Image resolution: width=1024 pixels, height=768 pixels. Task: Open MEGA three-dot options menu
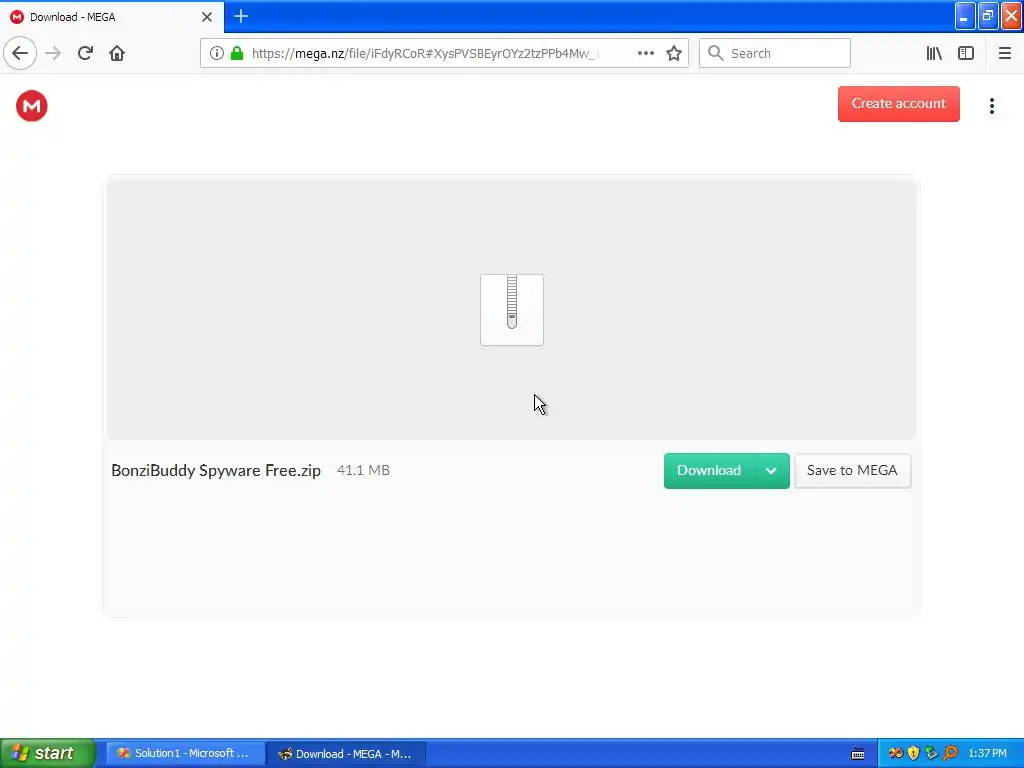click(x=992, y=106)
